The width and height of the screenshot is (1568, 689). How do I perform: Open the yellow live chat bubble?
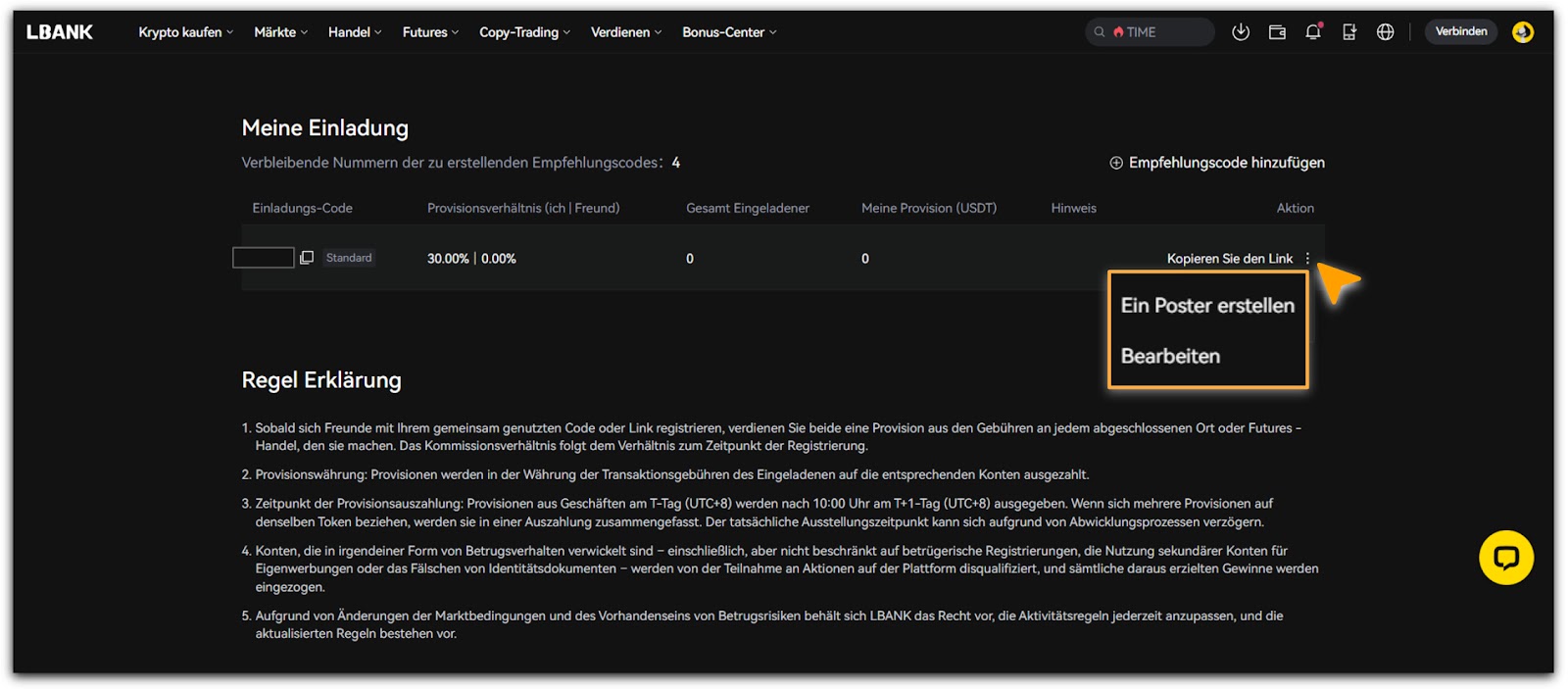coord(1505,558)
